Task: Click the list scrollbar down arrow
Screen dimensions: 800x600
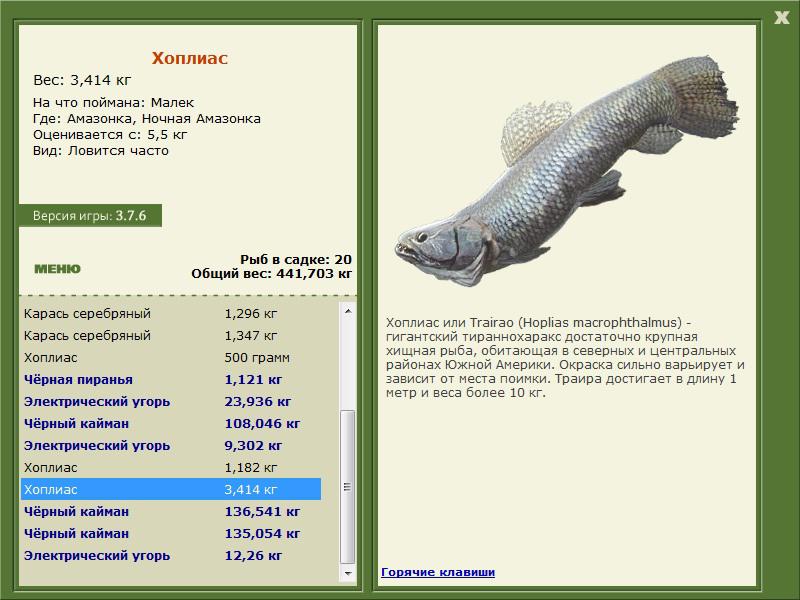Action: click(x=348, y=573)
